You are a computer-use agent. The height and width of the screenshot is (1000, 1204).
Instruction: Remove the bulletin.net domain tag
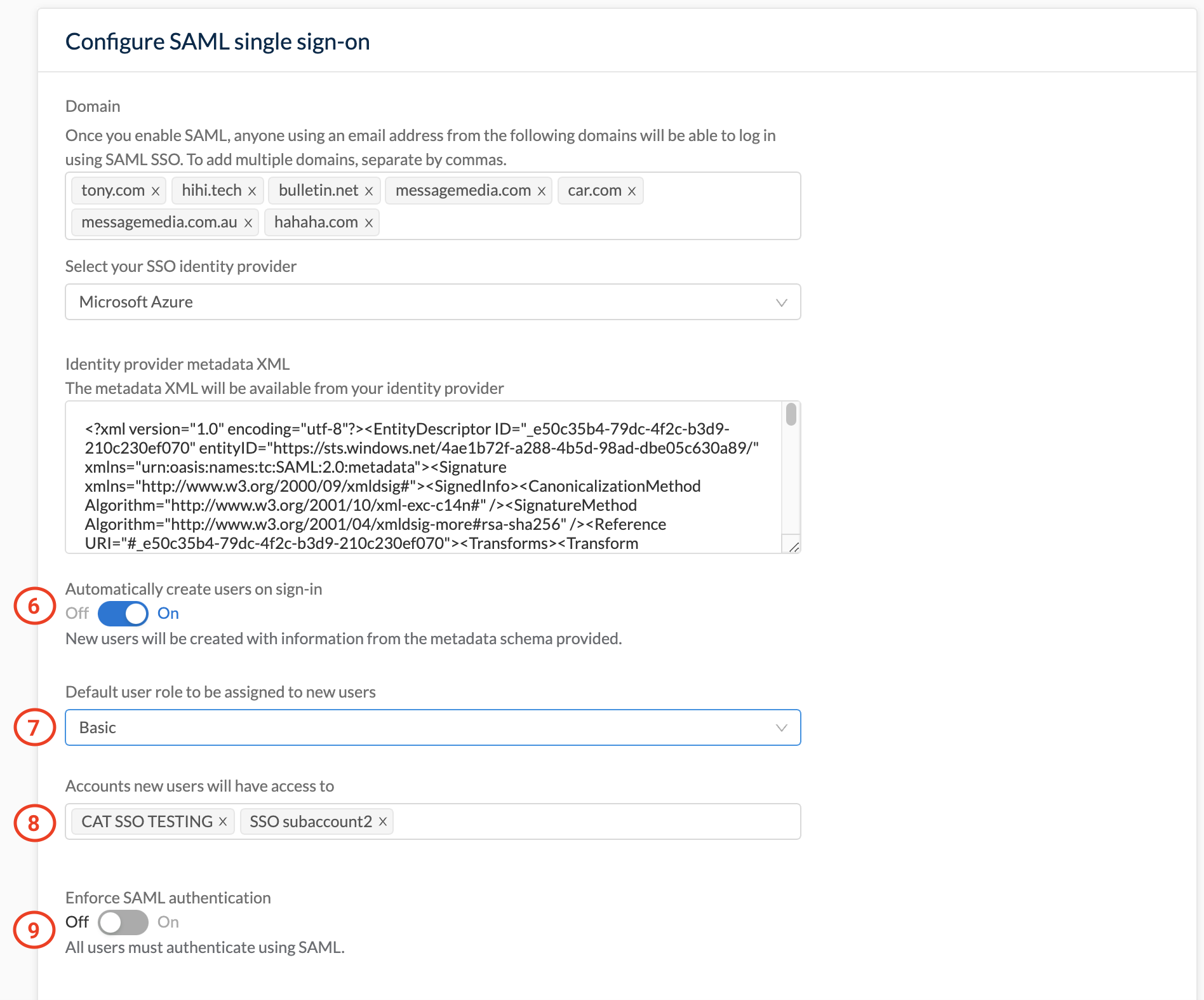pyautogui.click(x=370, y=190)
